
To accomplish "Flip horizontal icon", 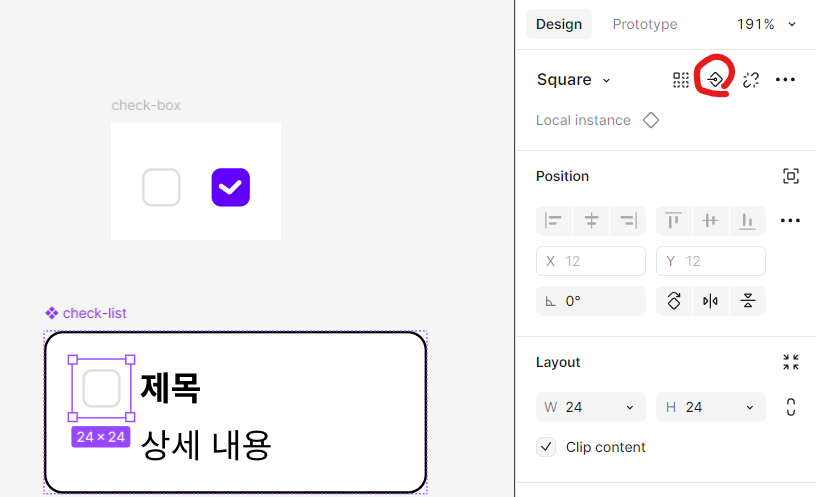I will [710, 301].
